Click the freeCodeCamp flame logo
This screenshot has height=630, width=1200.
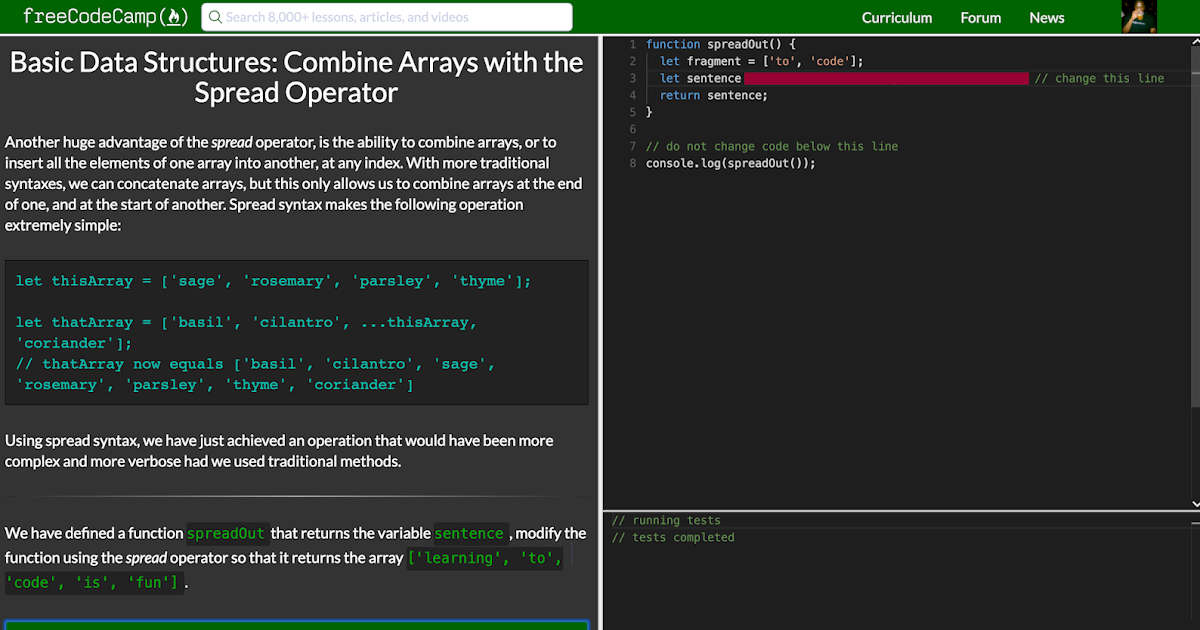(105, 17)
